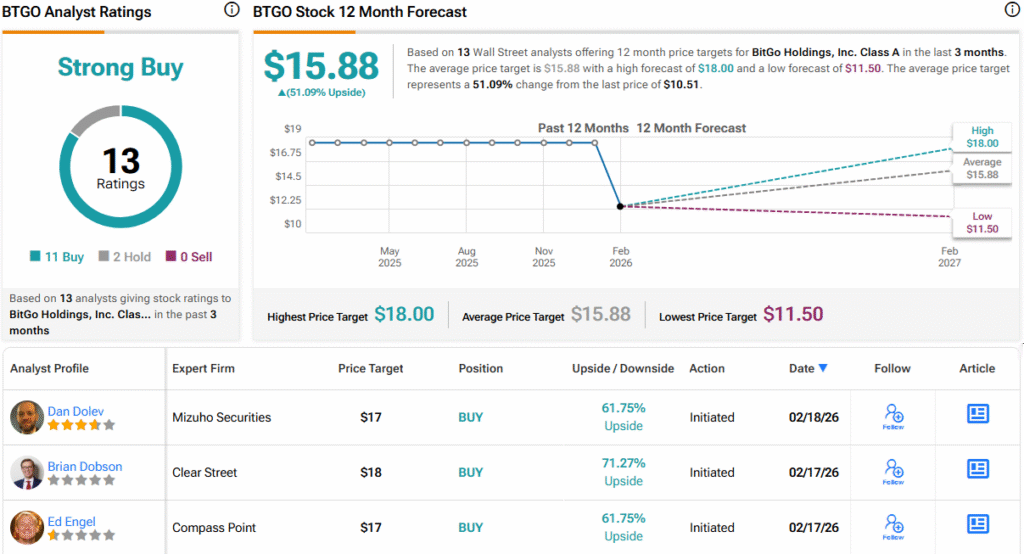Click the info icon beside BTGO Analyst Ratings
Screen dimensions: 1024x554
tap(232, 10)
